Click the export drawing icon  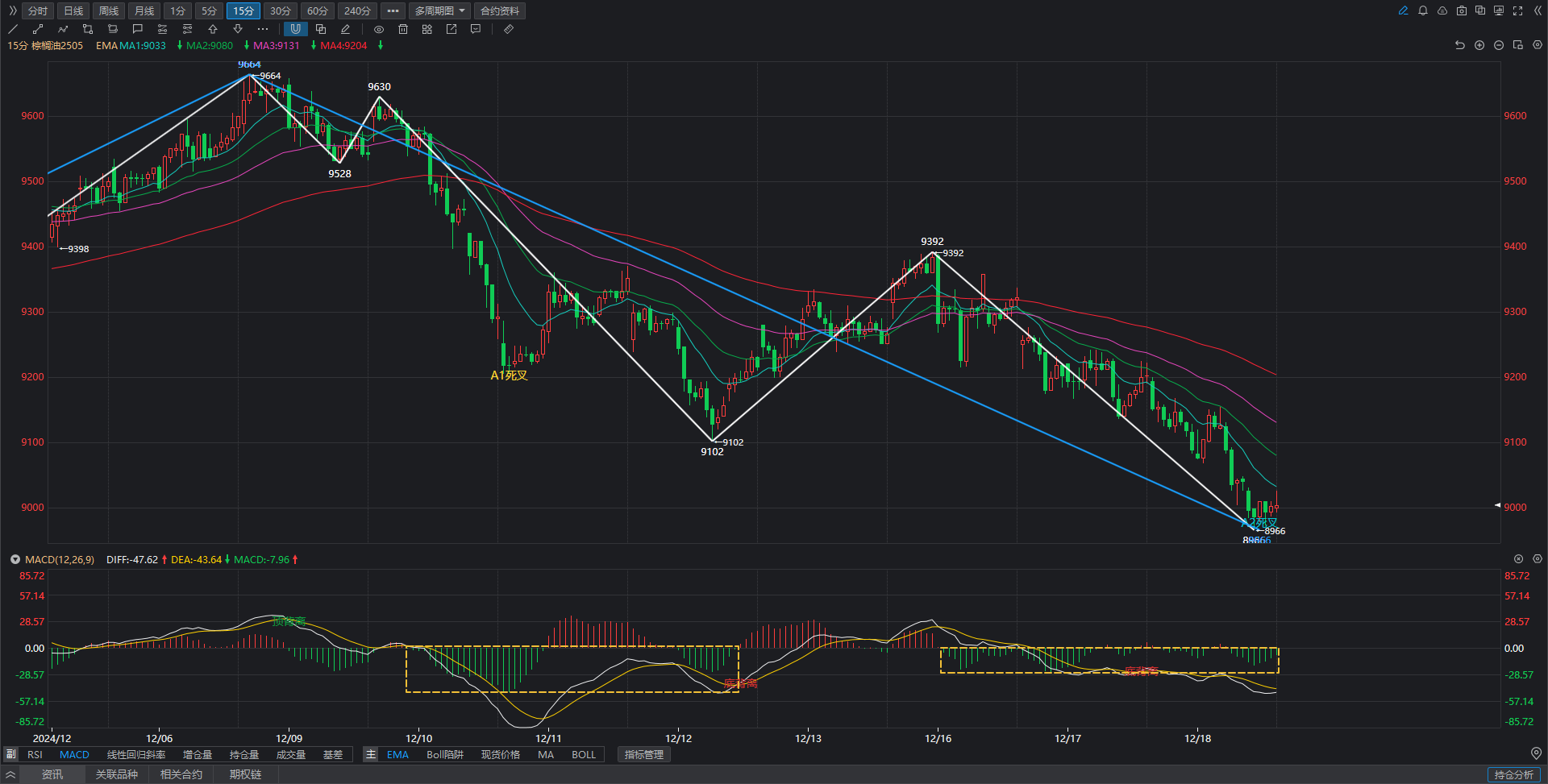click(x=451, y=29)
